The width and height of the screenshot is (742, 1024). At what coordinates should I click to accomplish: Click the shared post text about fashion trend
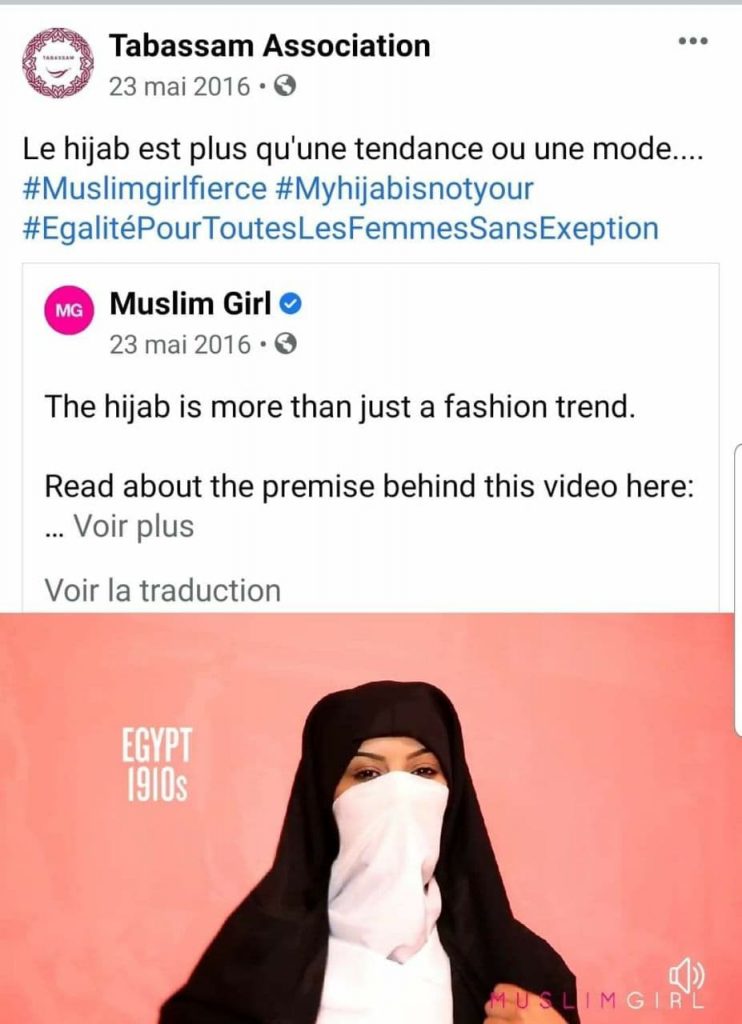(340, 407)
